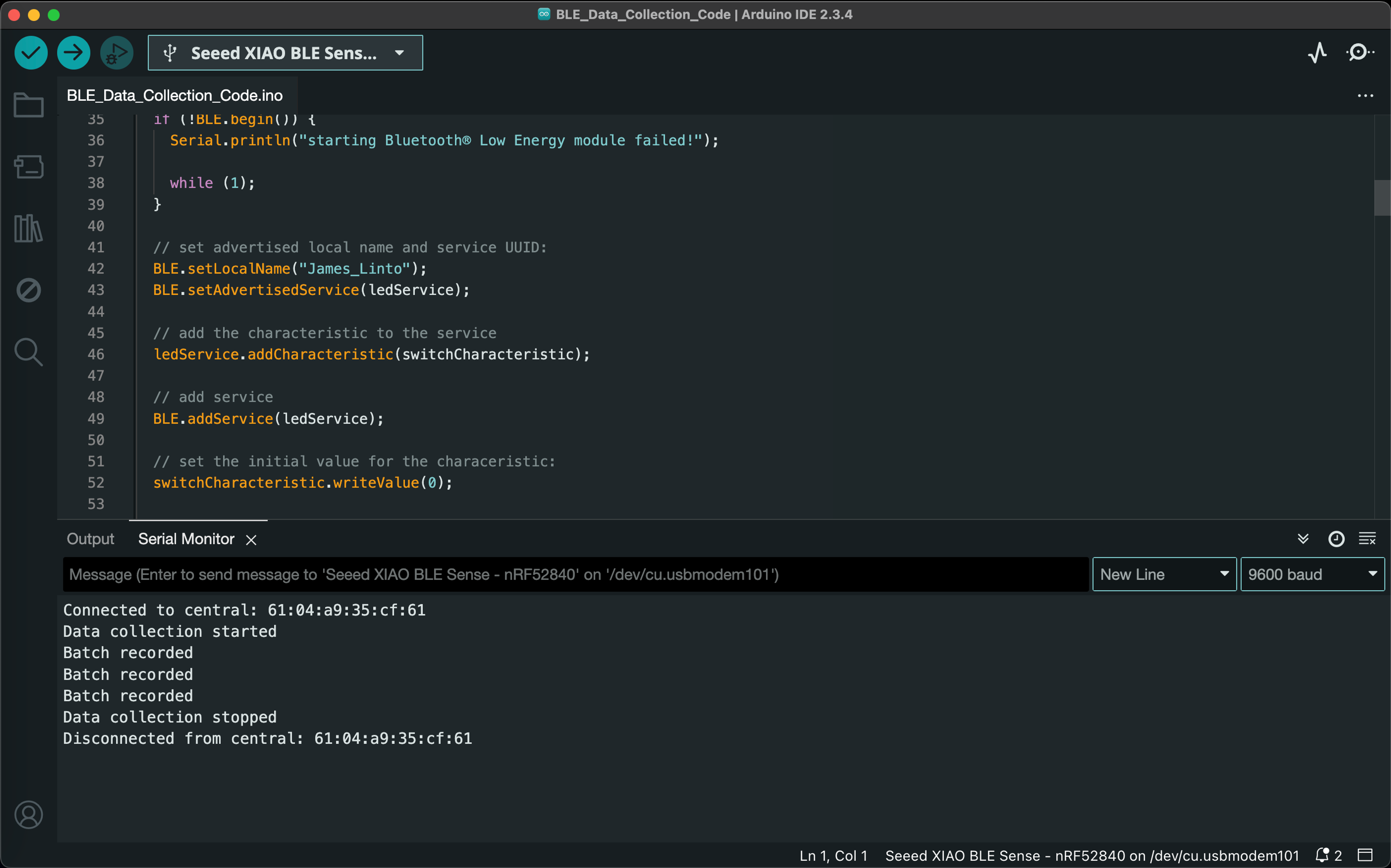The height and width of the screenshot is (868, 1391).
Task: Open the Library Manager books icon
Action: coord(28,229)
